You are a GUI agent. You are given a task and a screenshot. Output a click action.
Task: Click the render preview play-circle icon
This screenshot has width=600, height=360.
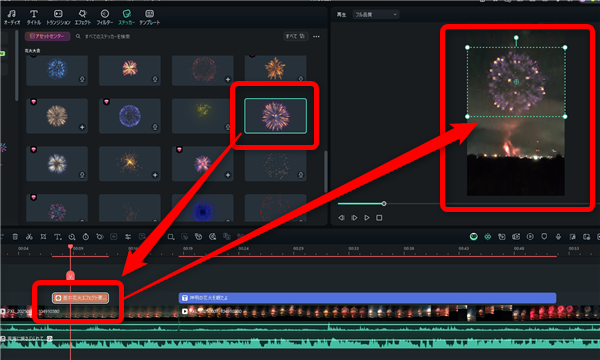[x=530, y=237]
